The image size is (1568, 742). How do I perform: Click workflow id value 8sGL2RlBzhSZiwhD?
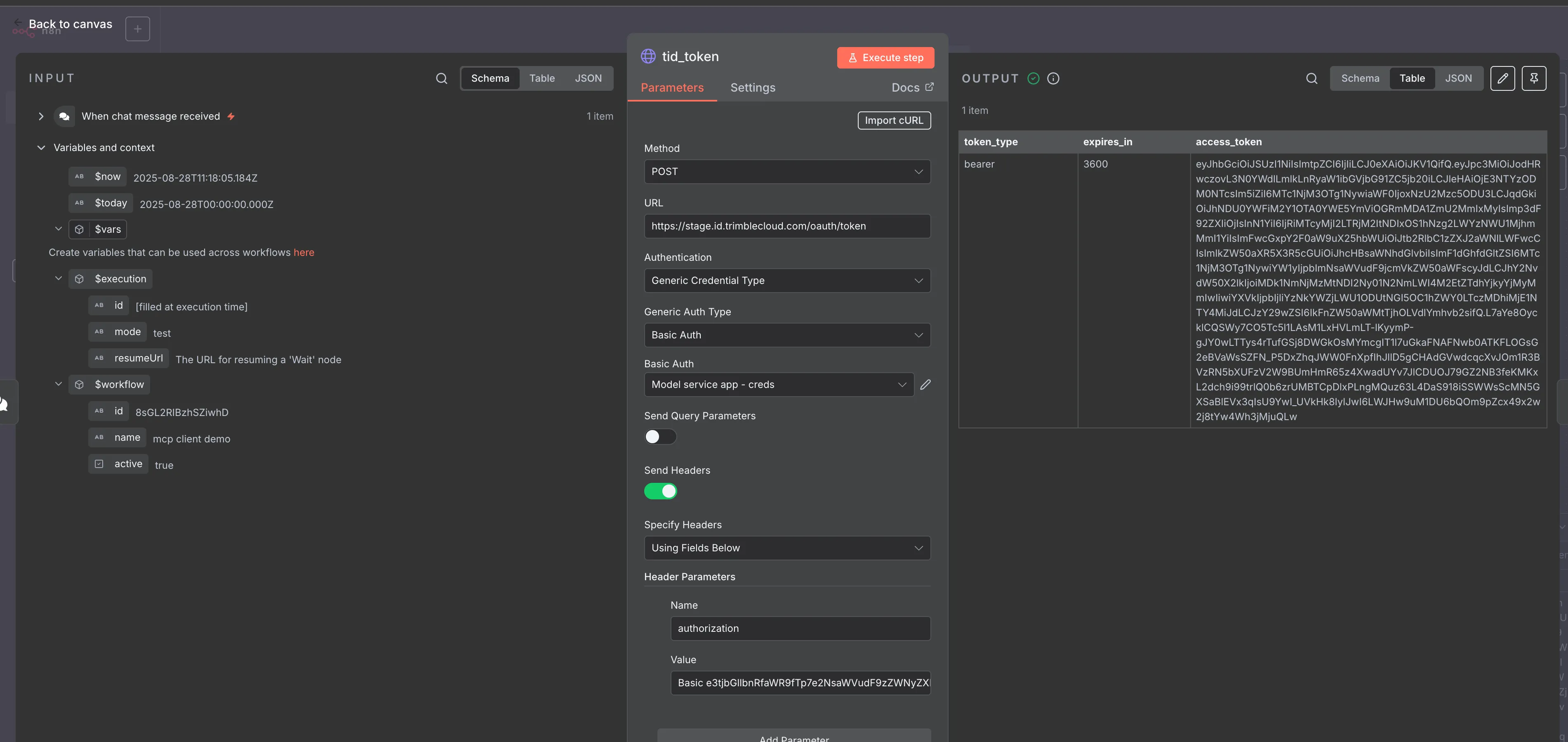click(x=181, y=412)
